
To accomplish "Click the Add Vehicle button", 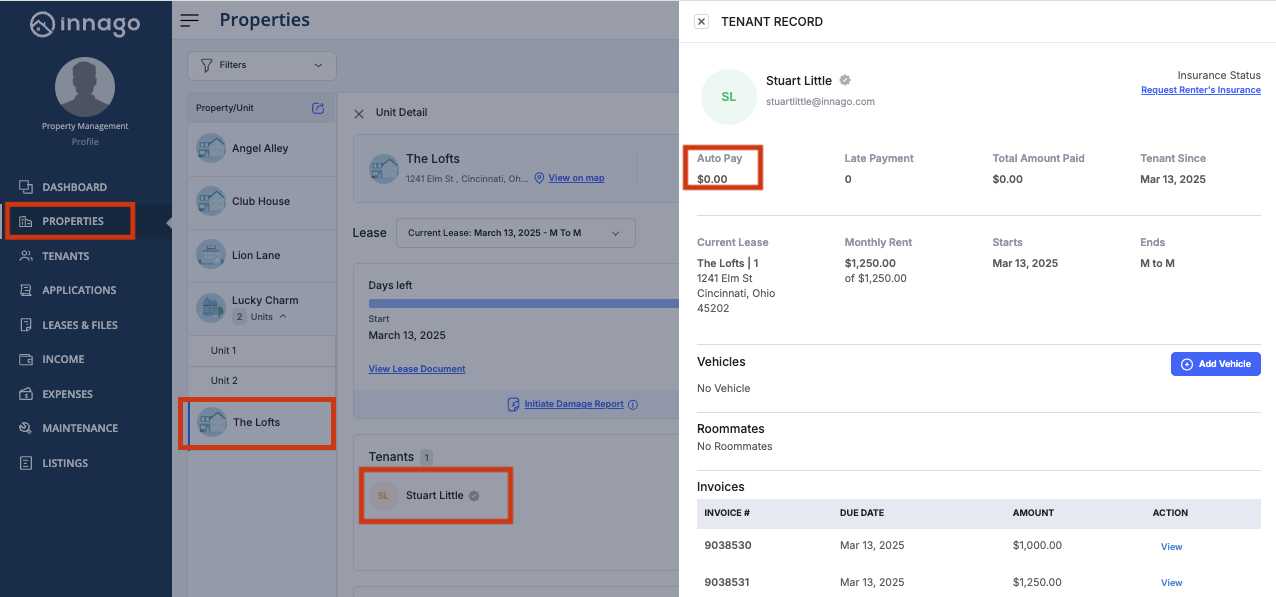I will pyautogui.click(x=1215, y=364).
